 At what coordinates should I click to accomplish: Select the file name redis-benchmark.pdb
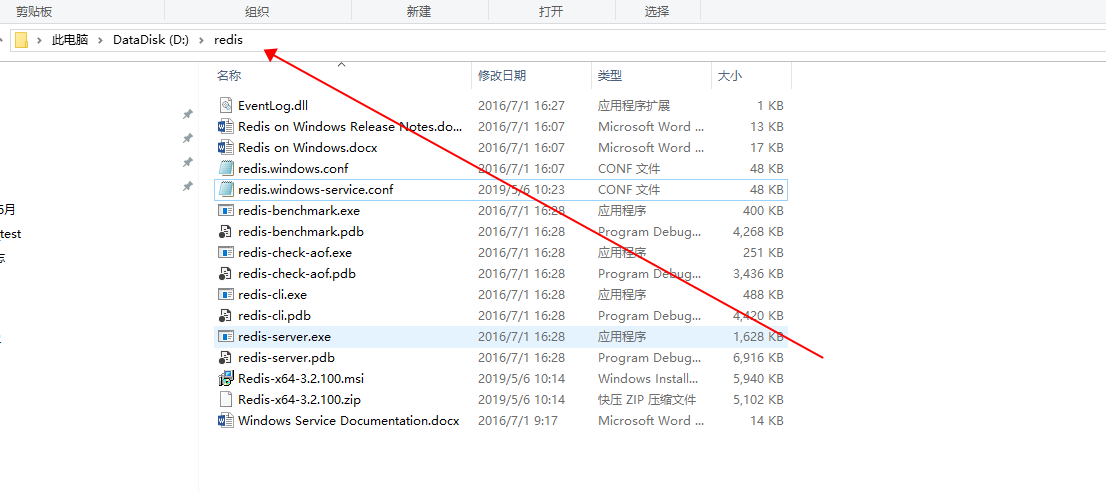(300, 231)
